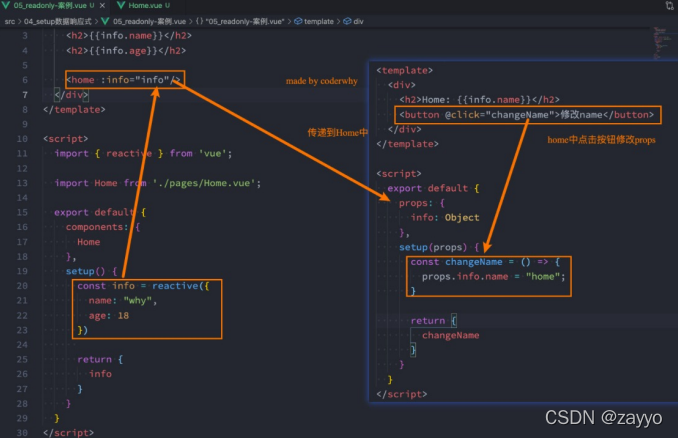The width and height of the screenshot is (678, 438).
Task: Click the setup() function on line 19
Action: 86,271
